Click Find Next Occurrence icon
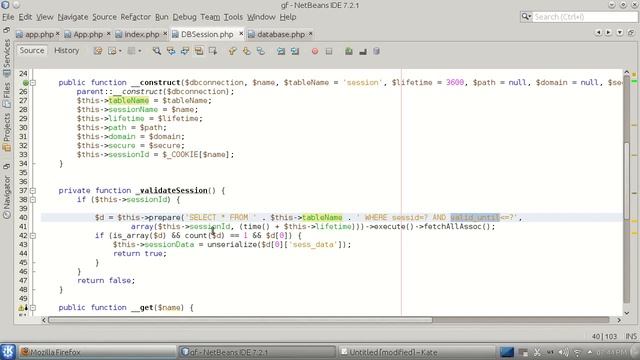Viewport: 640px width, 360px height. 185,51
